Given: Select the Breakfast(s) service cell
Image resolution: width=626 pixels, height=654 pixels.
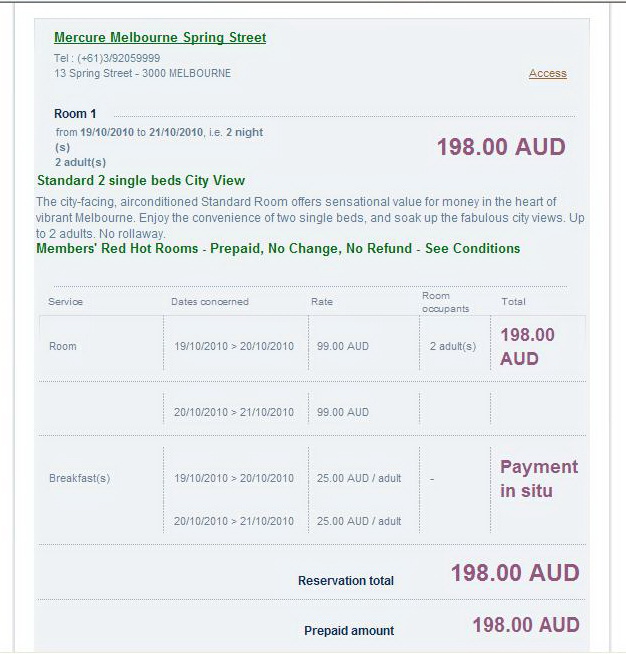Looking at the screenshot, I should pos(79,478).
